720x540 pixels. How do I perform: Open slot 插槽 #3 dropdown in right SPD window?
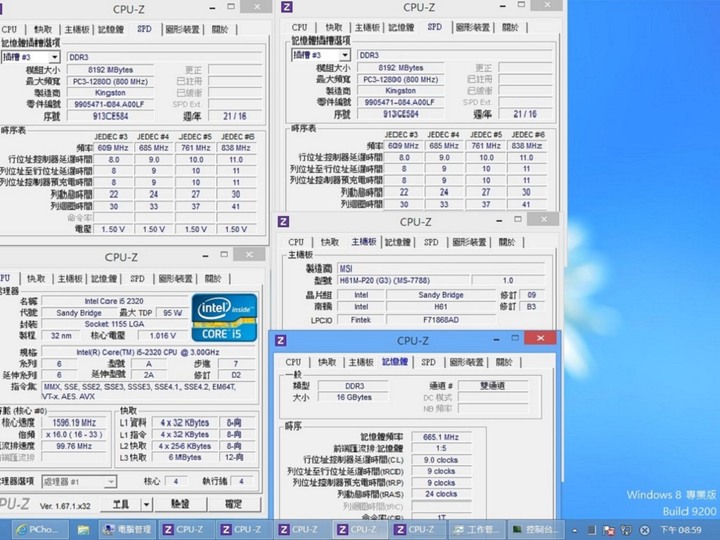[x=344, y=55]
